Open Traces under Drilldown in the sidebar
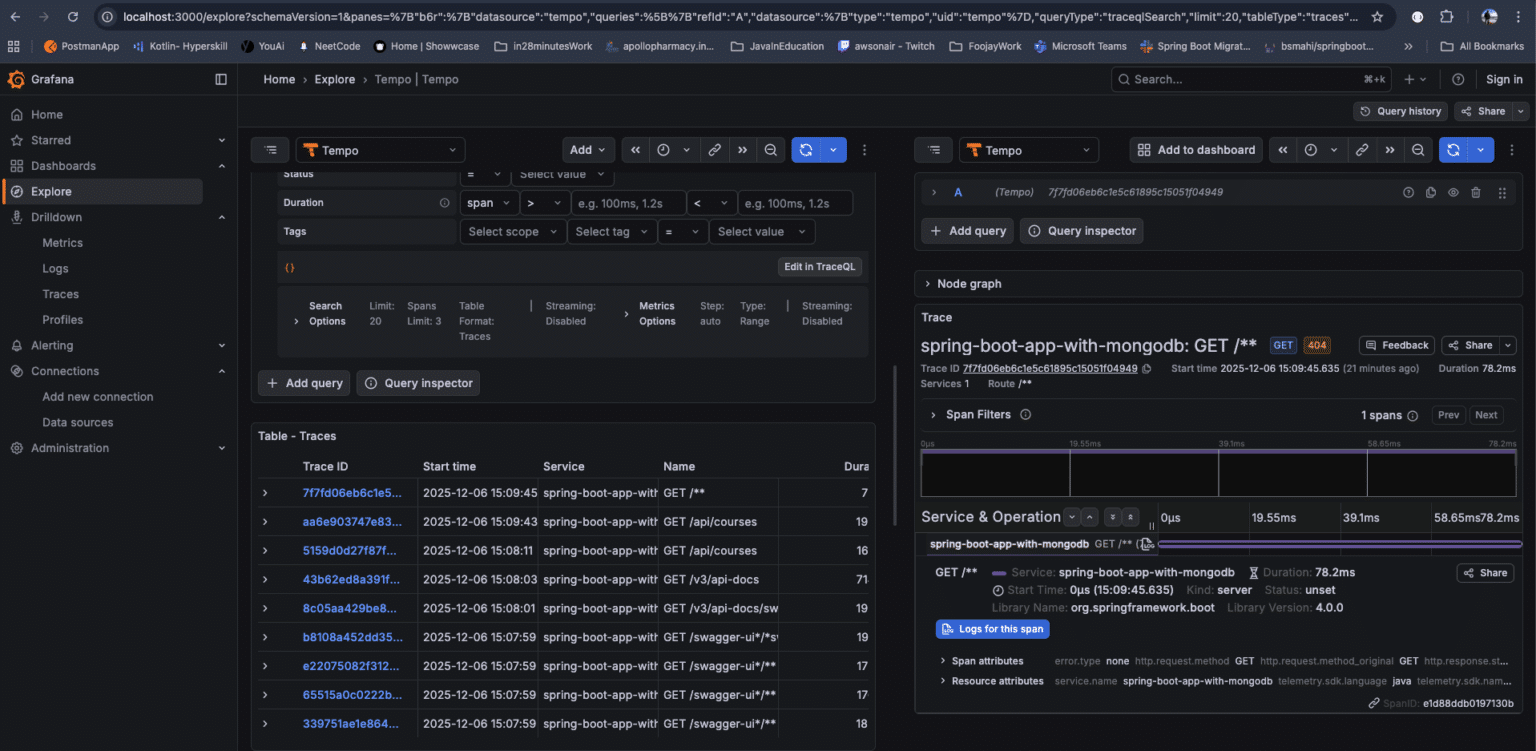 pos(60,294)
